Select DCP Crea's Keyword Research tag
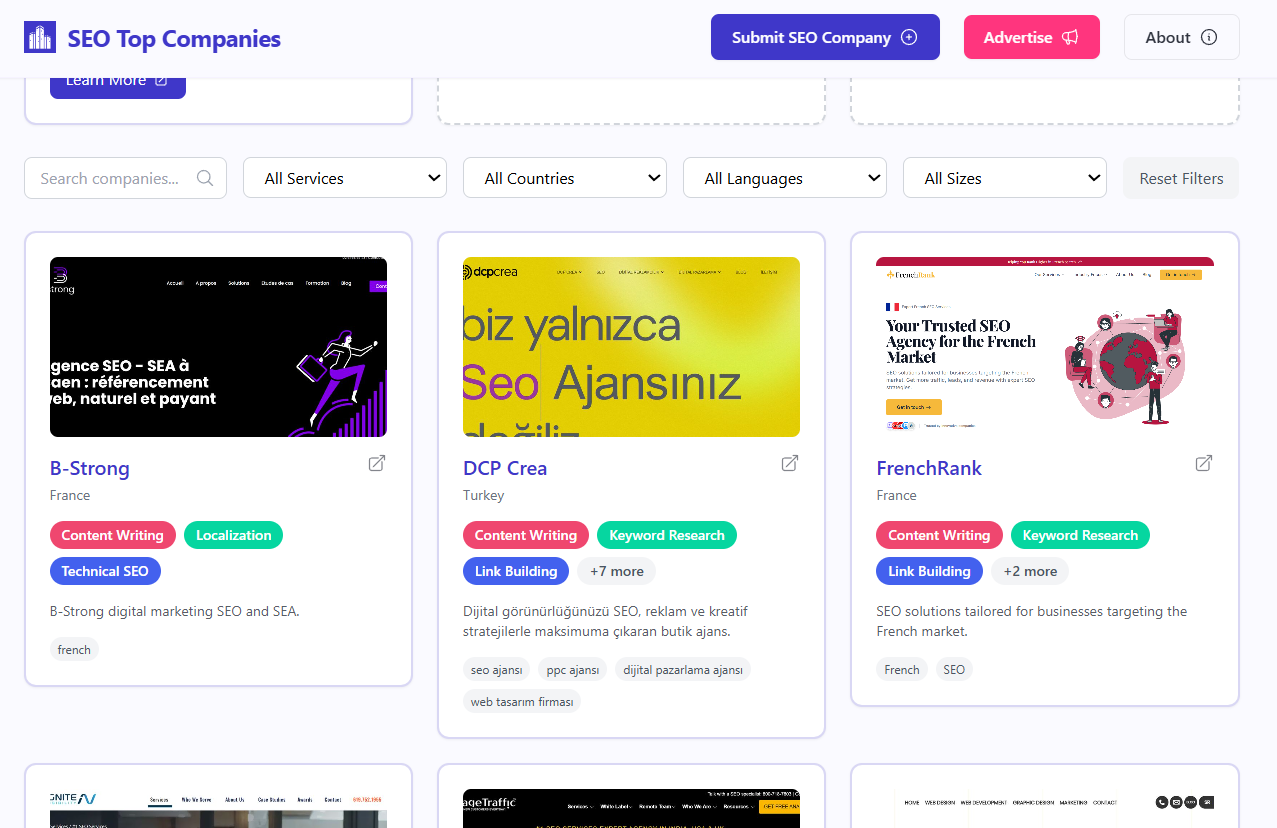 [x=667, y=535]
